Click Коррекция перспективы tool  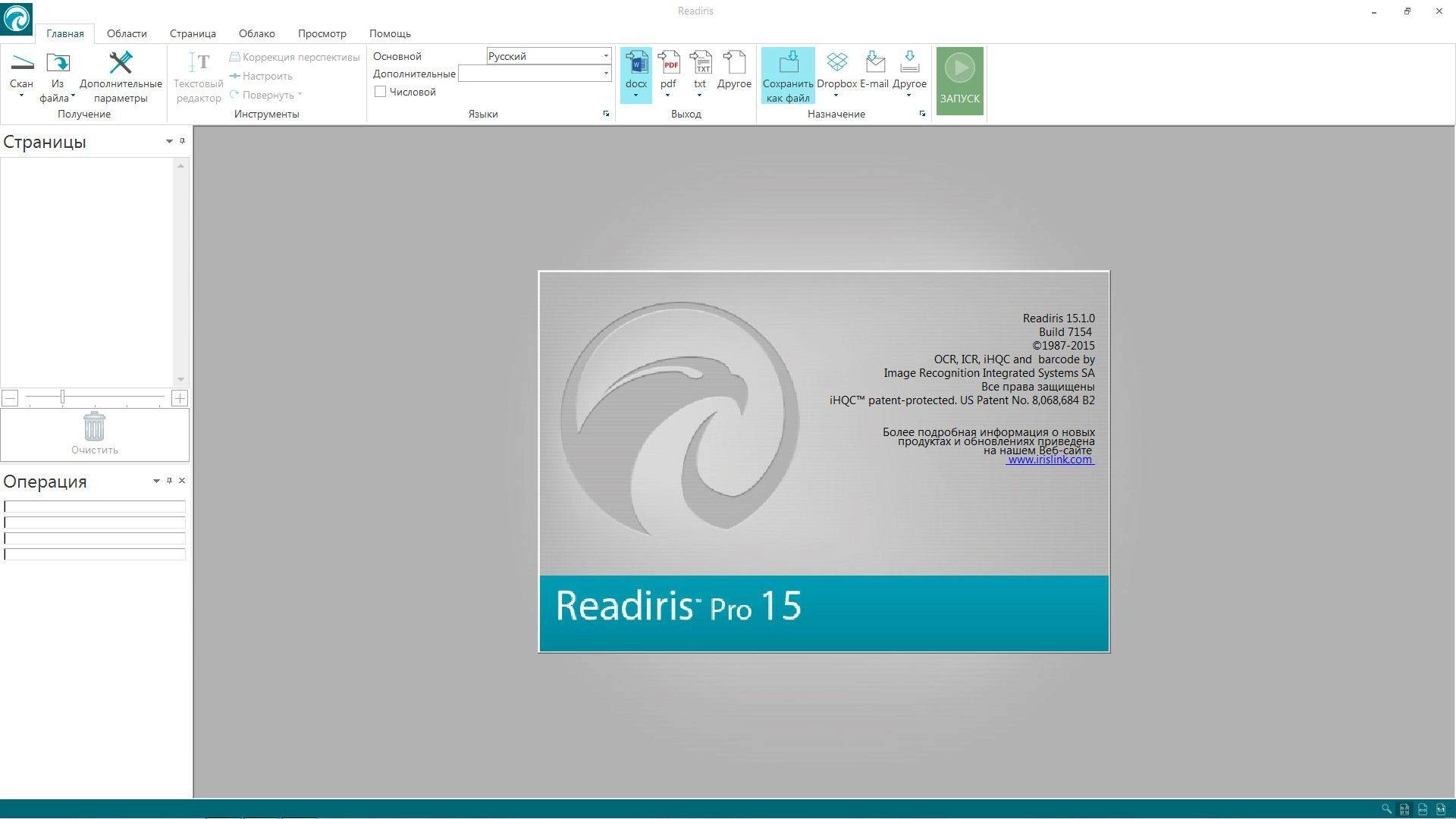[295, 57]
